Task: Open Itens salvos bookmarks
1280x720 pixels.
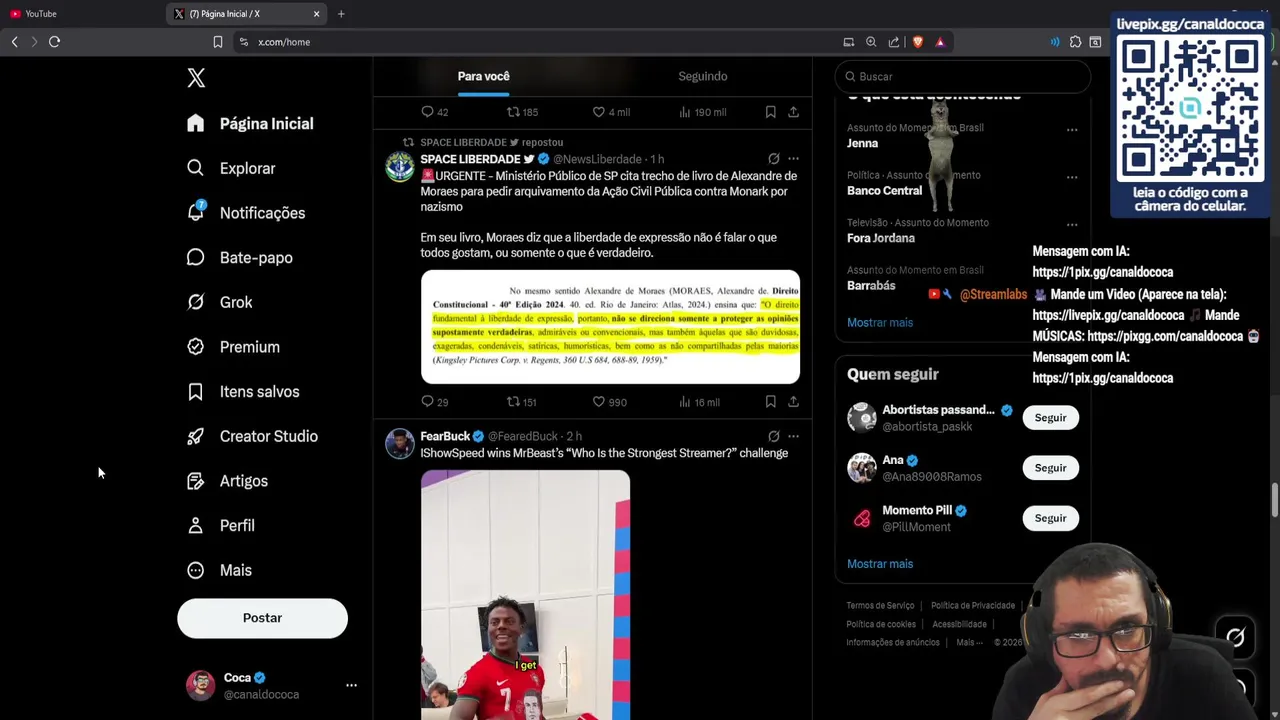Action: click(x=243, y=391)
